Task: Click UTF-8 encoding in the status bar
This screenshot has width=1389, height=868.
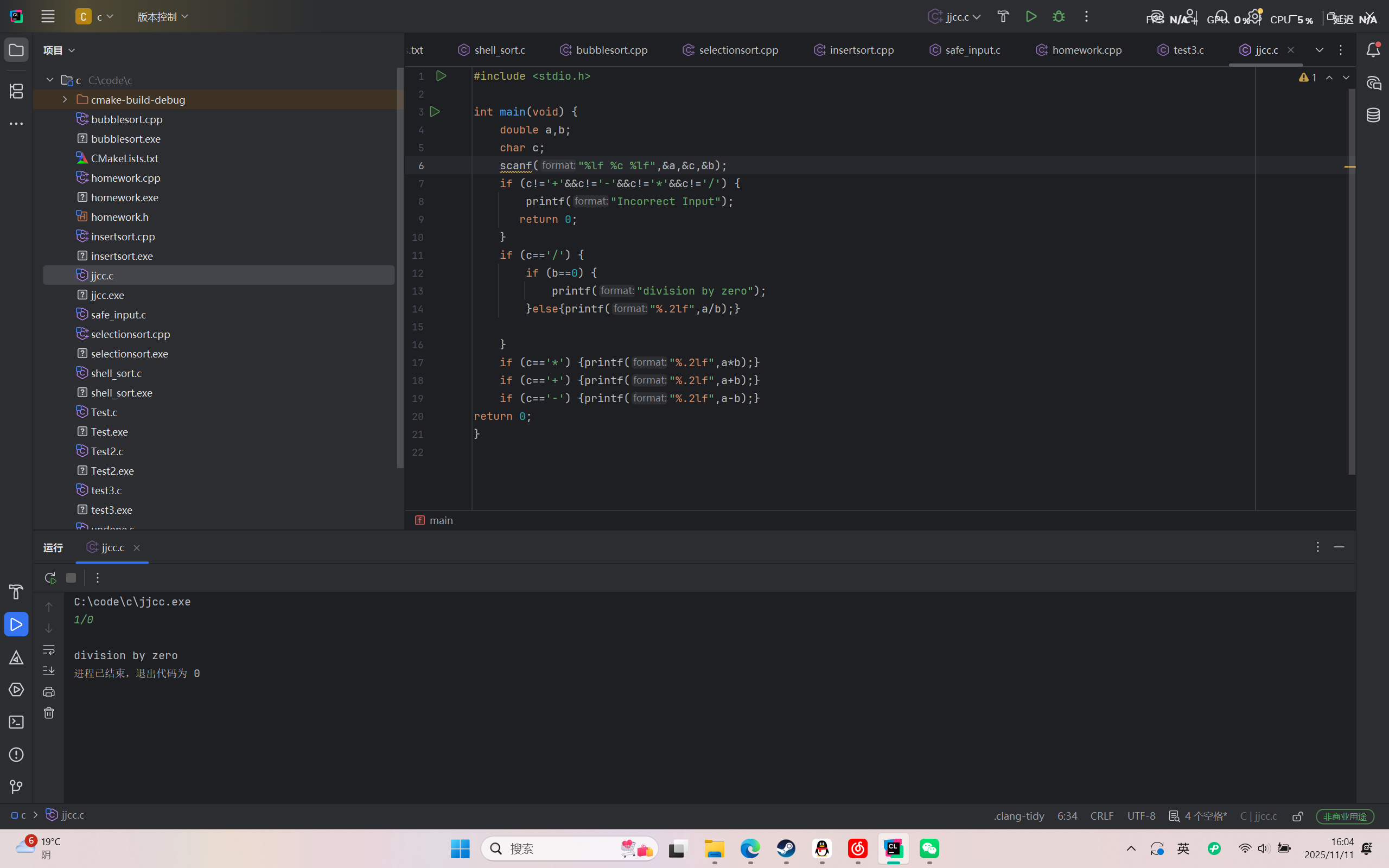Action: pyautogui.click(x=1141, y=816)
